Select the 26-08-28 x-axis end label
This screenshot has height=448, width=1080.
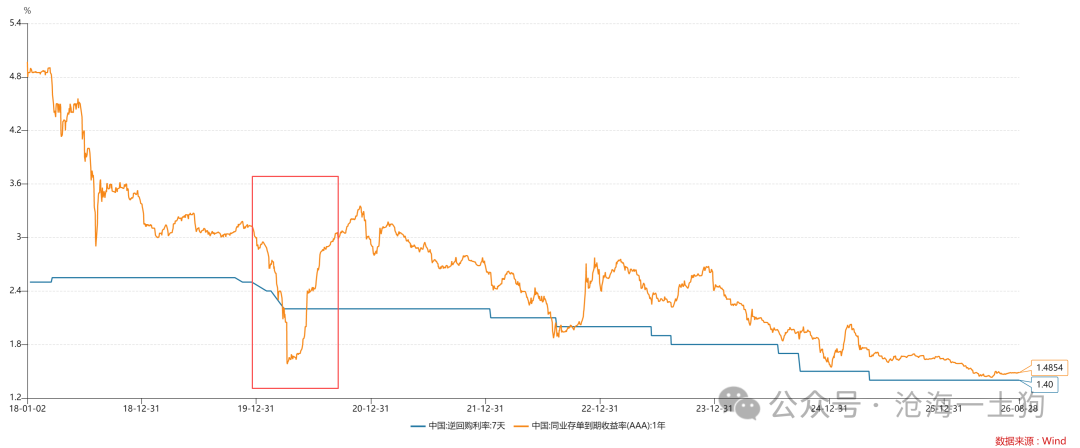click(x=1021, y=408)
